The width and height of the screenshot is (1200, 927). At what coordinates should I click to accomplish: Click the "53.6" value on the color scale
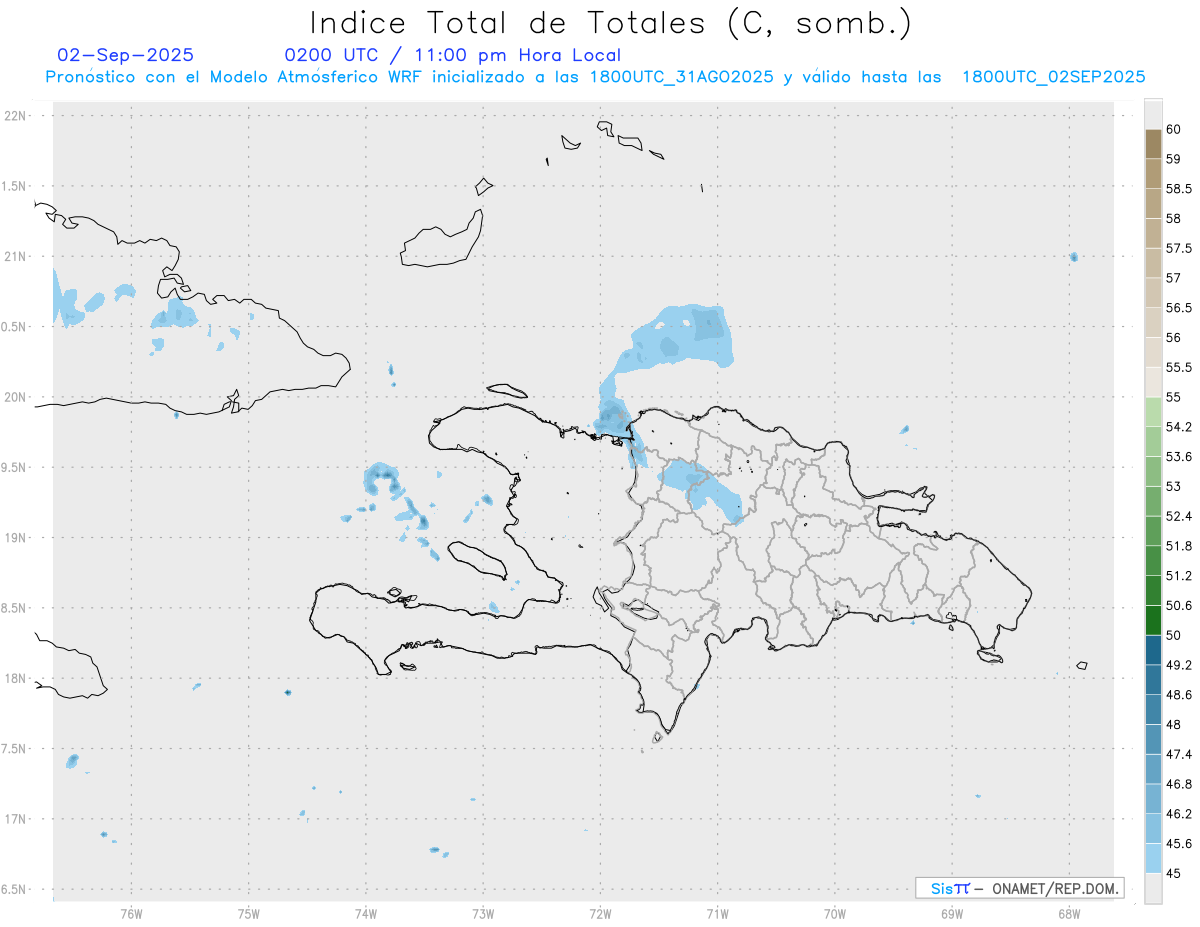click(1179, 456)
